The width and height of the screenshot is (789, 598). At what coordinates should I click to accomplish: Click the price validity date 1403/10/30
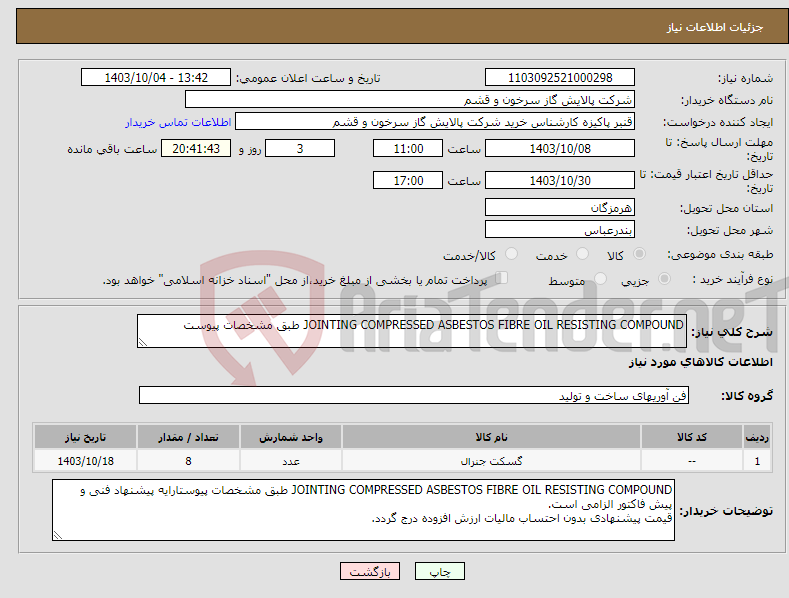(x=560, y=180)
